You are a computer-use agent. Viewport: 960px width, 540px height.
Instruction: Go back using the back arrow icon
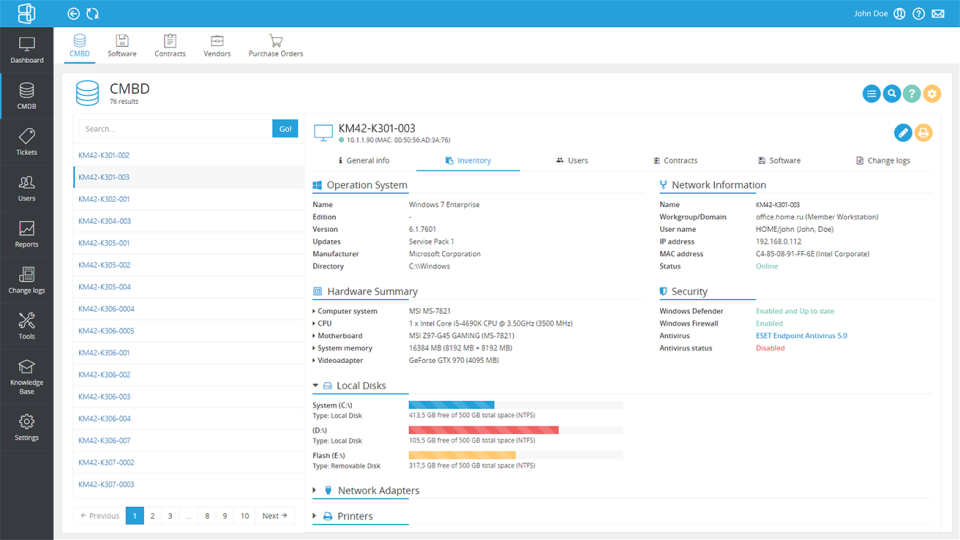pyautogui.click(x=73, y=13)
